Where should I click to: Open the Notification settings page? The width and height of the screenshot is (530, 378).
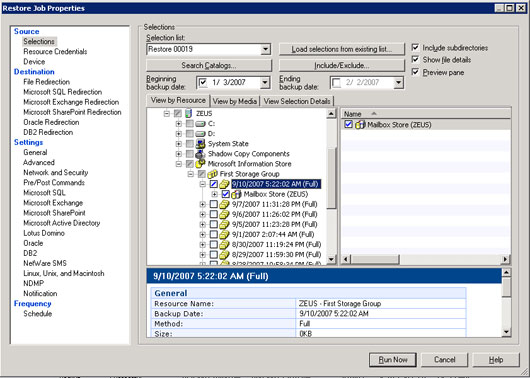pyautogui.click(x=40, y=293)
